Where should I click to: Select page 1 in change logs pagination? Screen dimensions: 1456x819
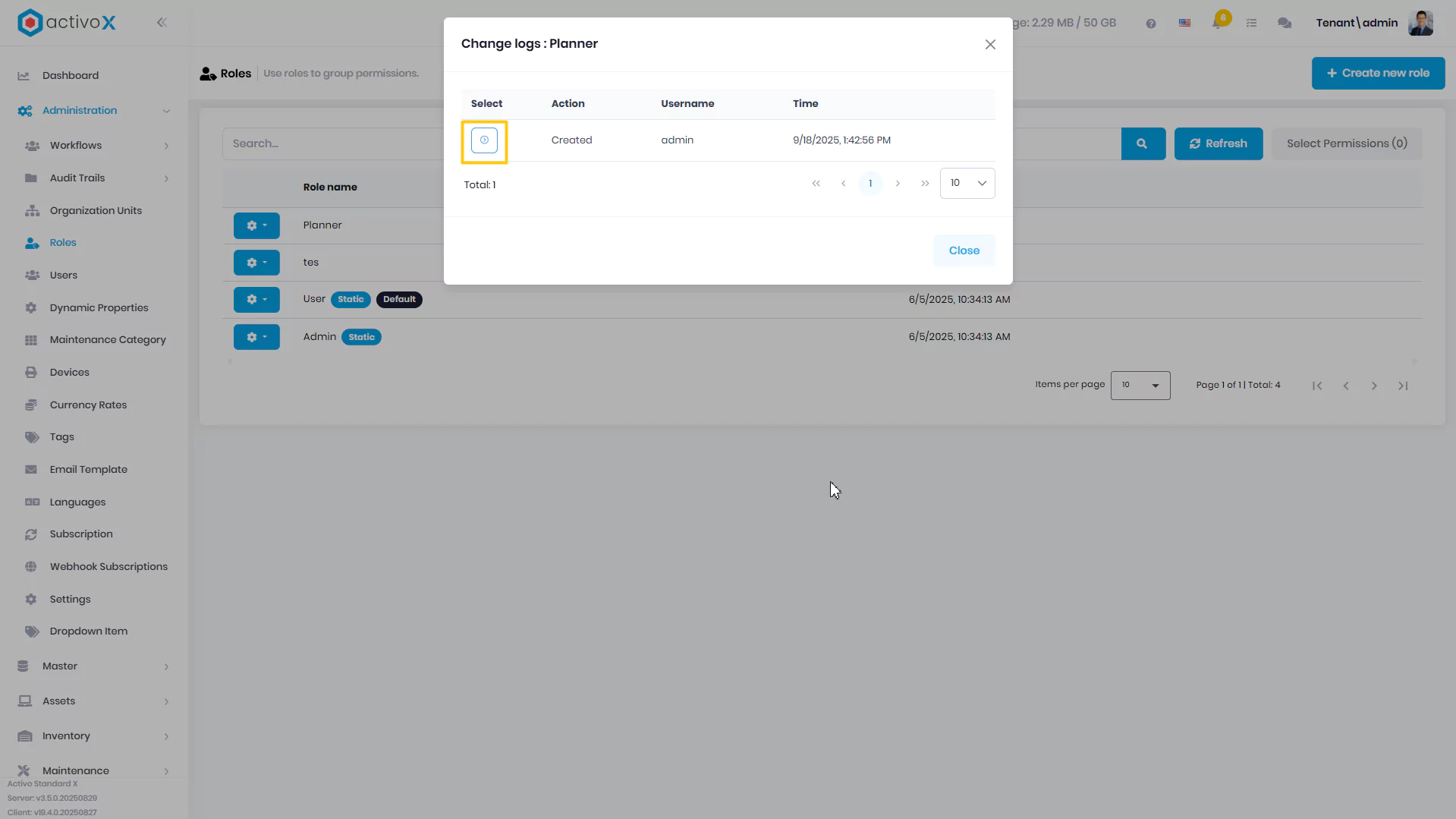click(x=870, y=184)
